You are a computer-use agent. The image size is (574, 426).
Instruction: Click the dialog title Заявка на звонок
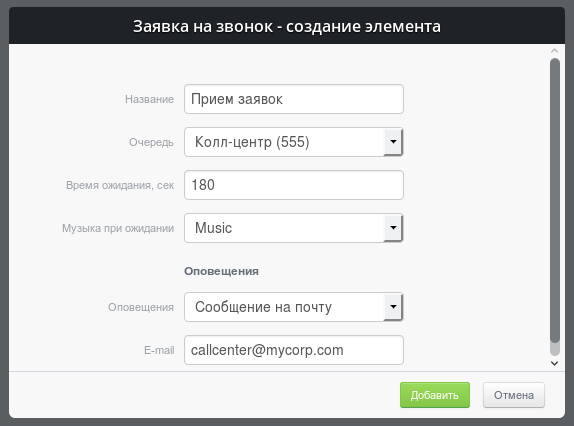203,26
